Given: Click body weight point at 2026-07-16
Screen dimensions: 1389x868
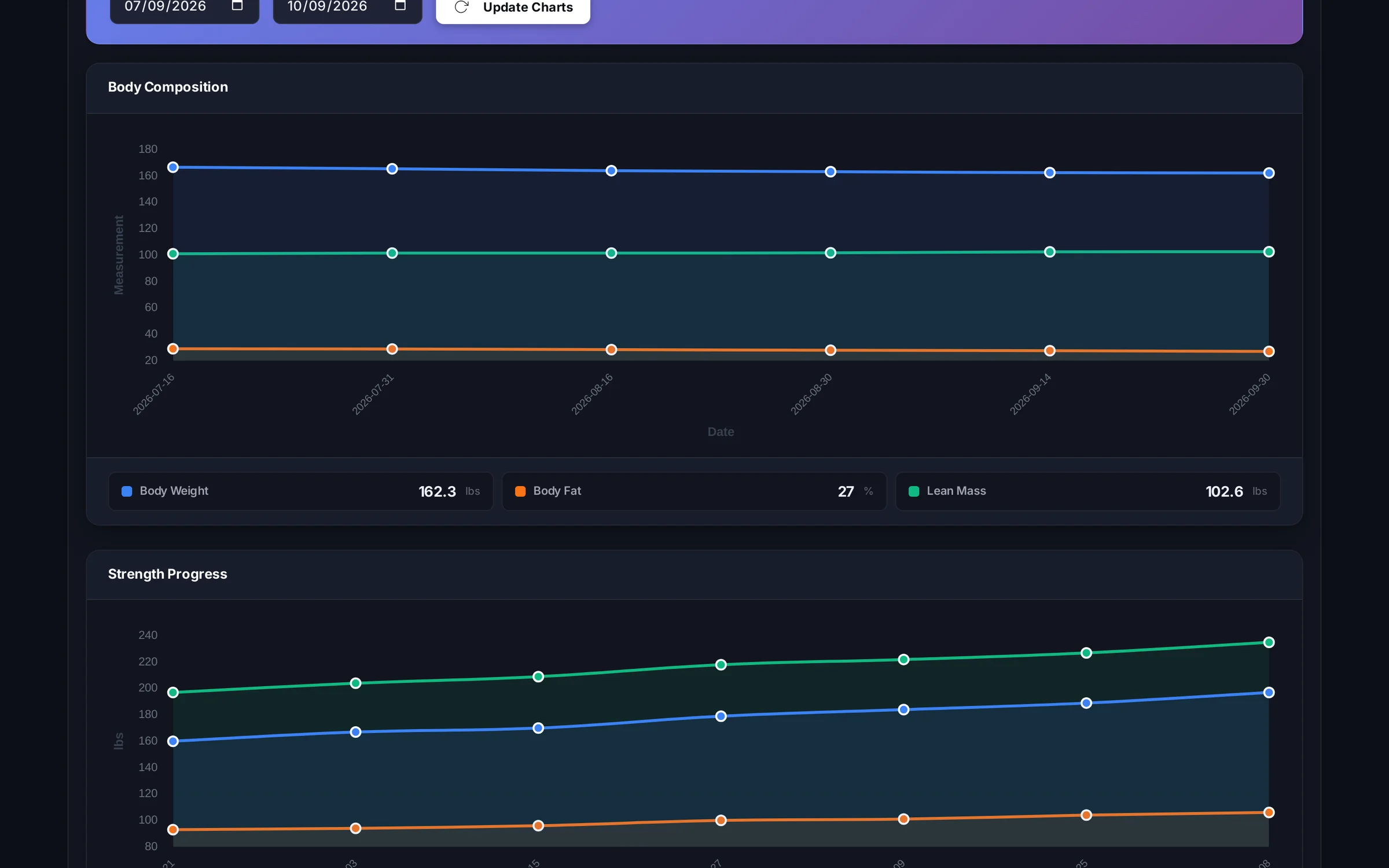Looking at the screenshot, I should point(172,167).
